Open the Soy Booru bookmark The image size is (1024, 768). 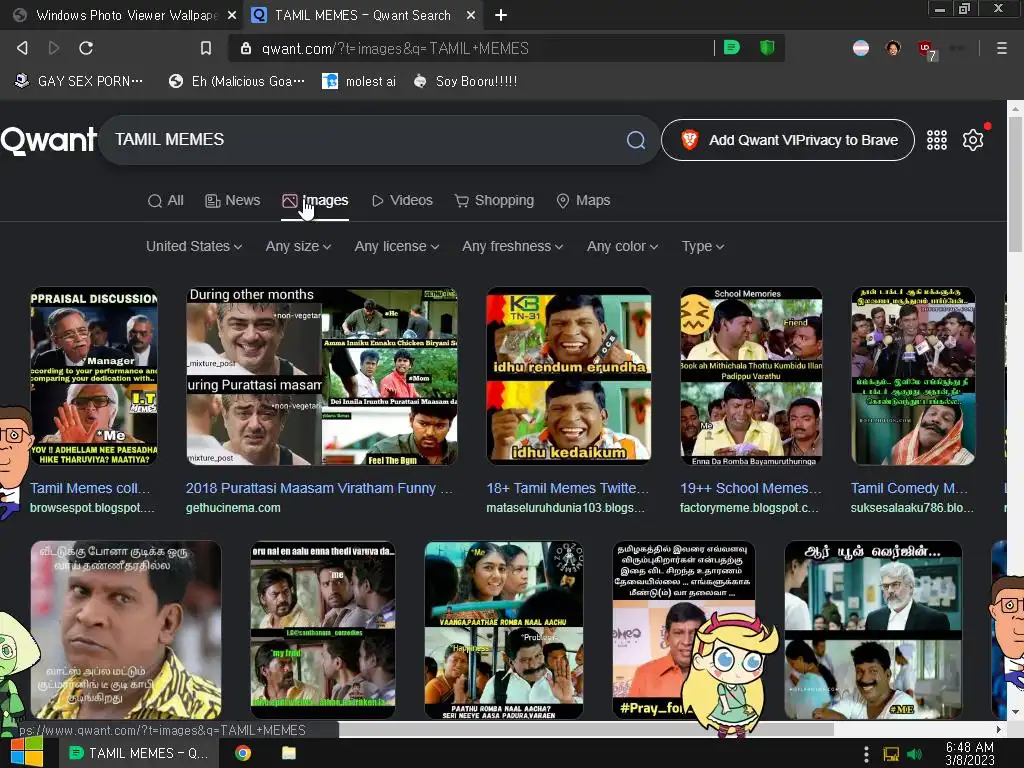click(x=466, y=81)
